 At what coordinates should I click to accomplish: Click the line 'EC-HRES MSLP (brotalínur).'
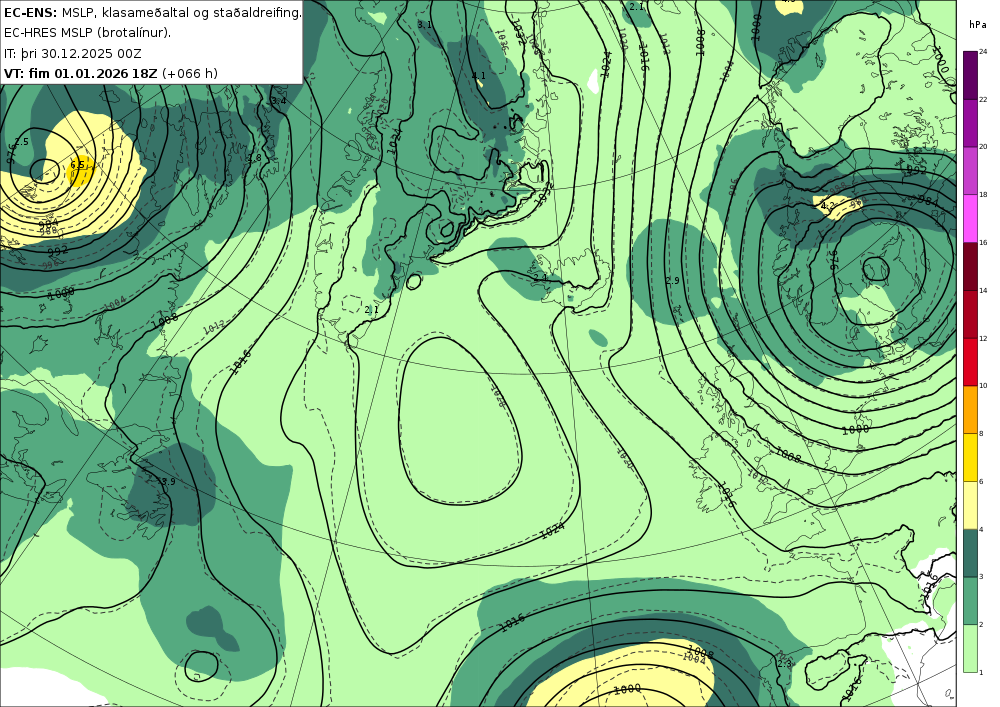click(87, 33)
